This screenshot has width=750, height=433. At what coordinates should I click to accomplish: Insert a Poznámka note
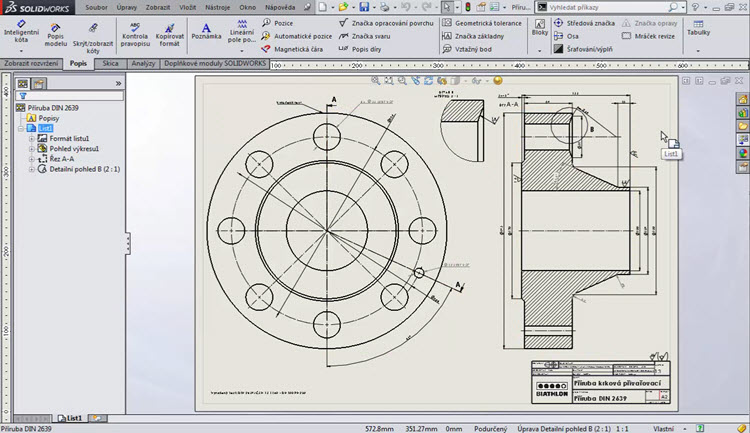206,32
